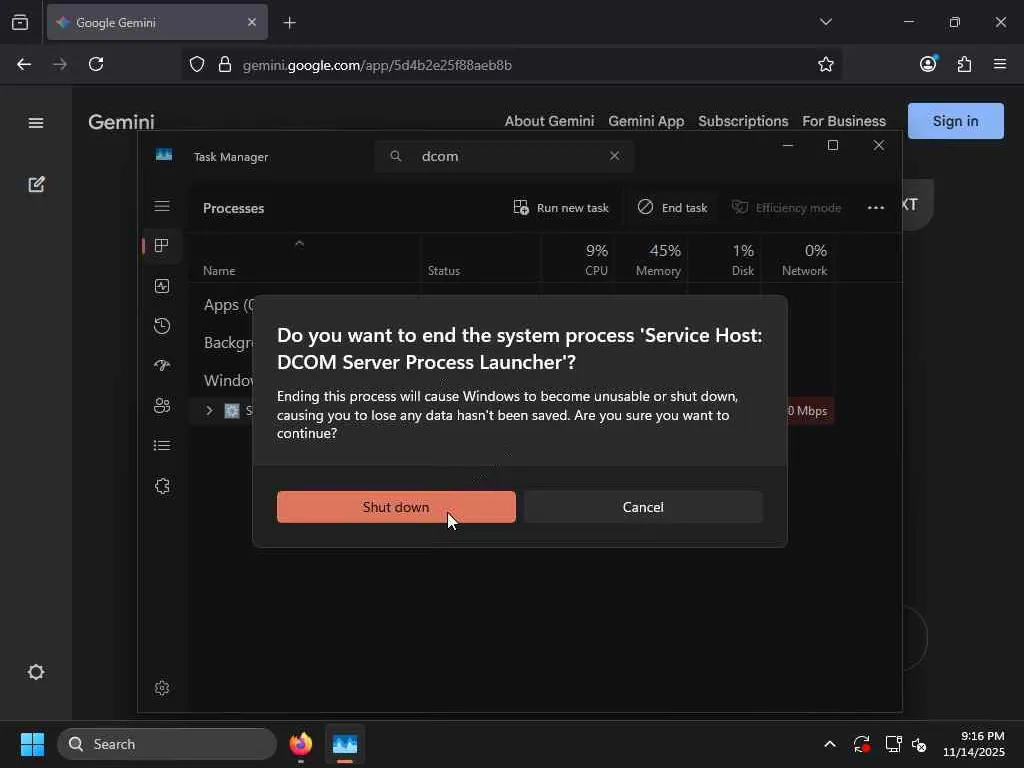Viewport: 1024px width, 768px height.
Task: Go back with the Firefox back arrow
Action: (24, 64)
